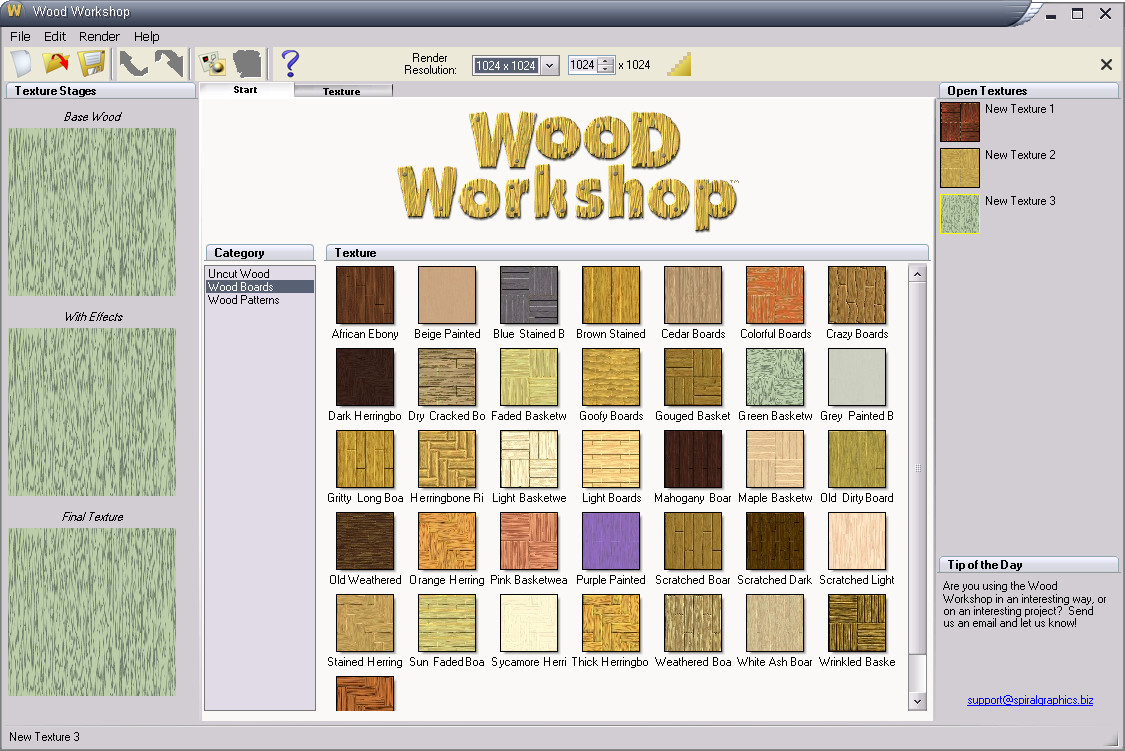Select the Green Basketweave texture
The width and height of the screenshot is (1125, 751).
tap(775, 377)
